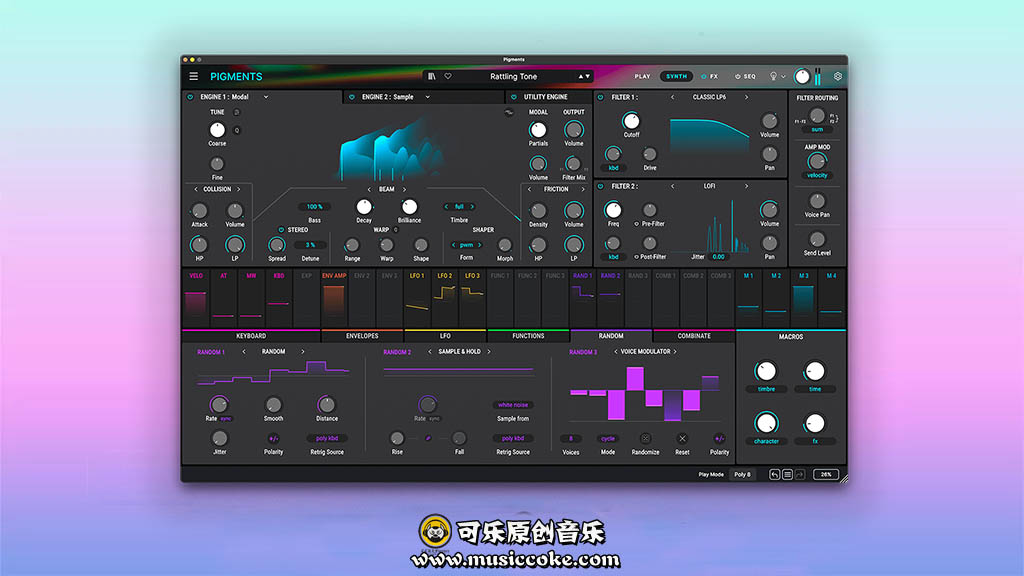The width and height of the screenshot is (1024, 576).
Task: Click the 'cycle' Mode button
Action: [x=608, y=438]
